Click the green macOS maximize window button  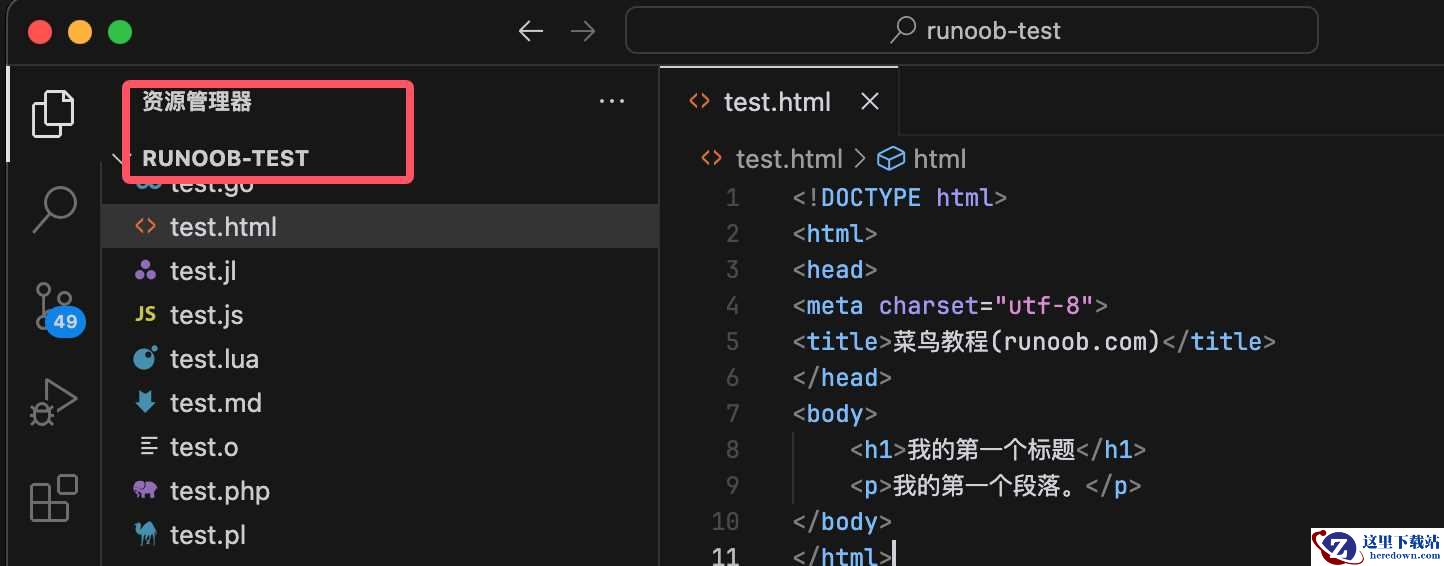pyautogui.click(x=120, y=32)
